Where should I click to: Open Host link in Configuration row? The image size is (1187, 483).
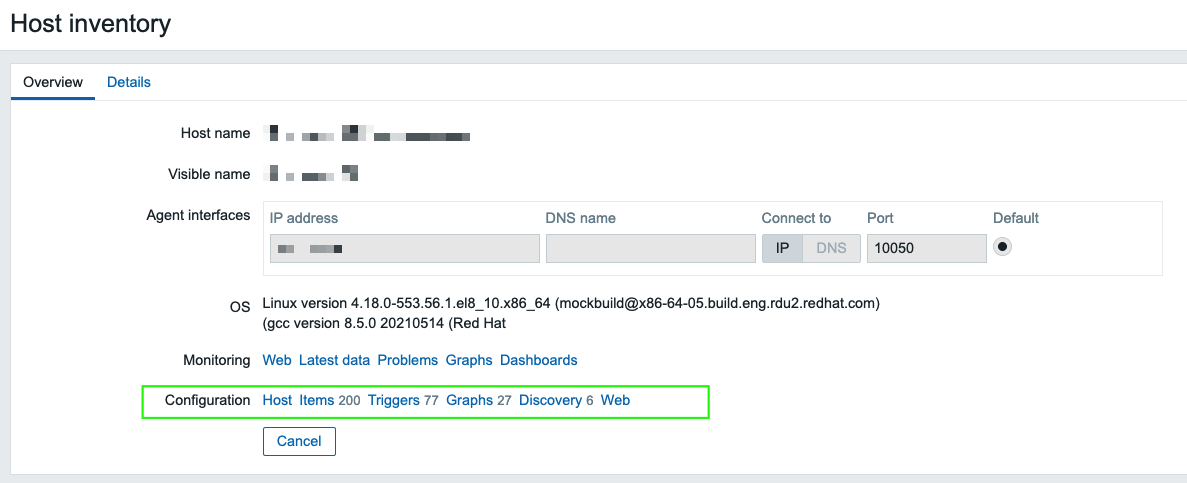[x=277, y=400]
